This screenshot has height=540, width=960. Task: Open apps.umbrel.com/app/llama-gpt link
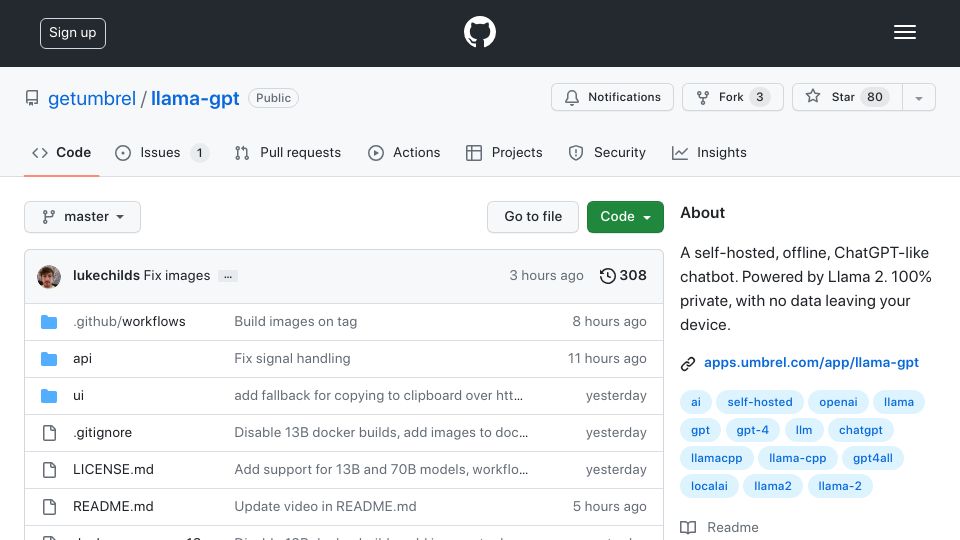pyautogui.click(x=811, y=362)
